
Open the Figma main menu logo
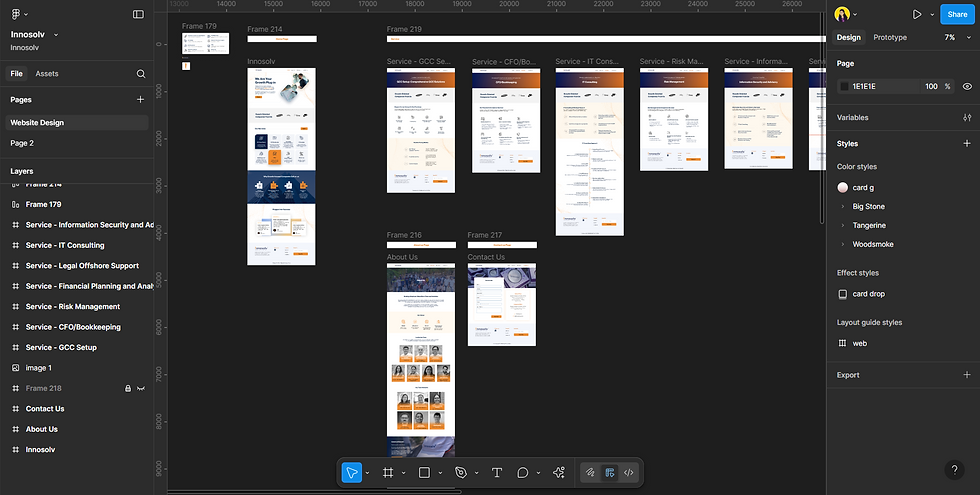click(16, 14)
